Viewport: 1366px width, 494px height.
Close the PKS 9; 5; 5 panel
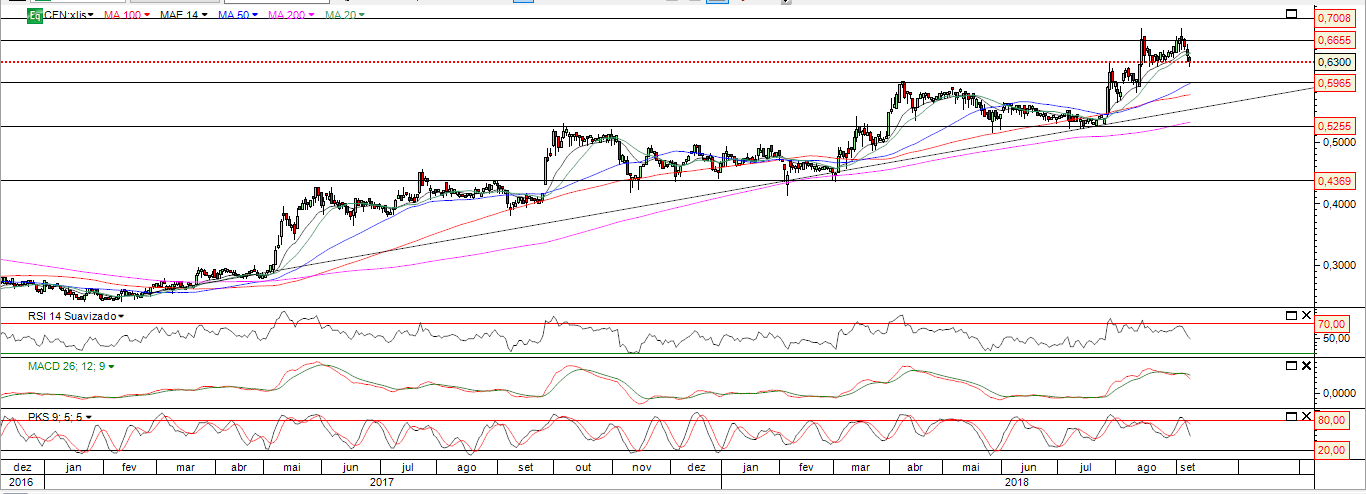coord(1306,416)
